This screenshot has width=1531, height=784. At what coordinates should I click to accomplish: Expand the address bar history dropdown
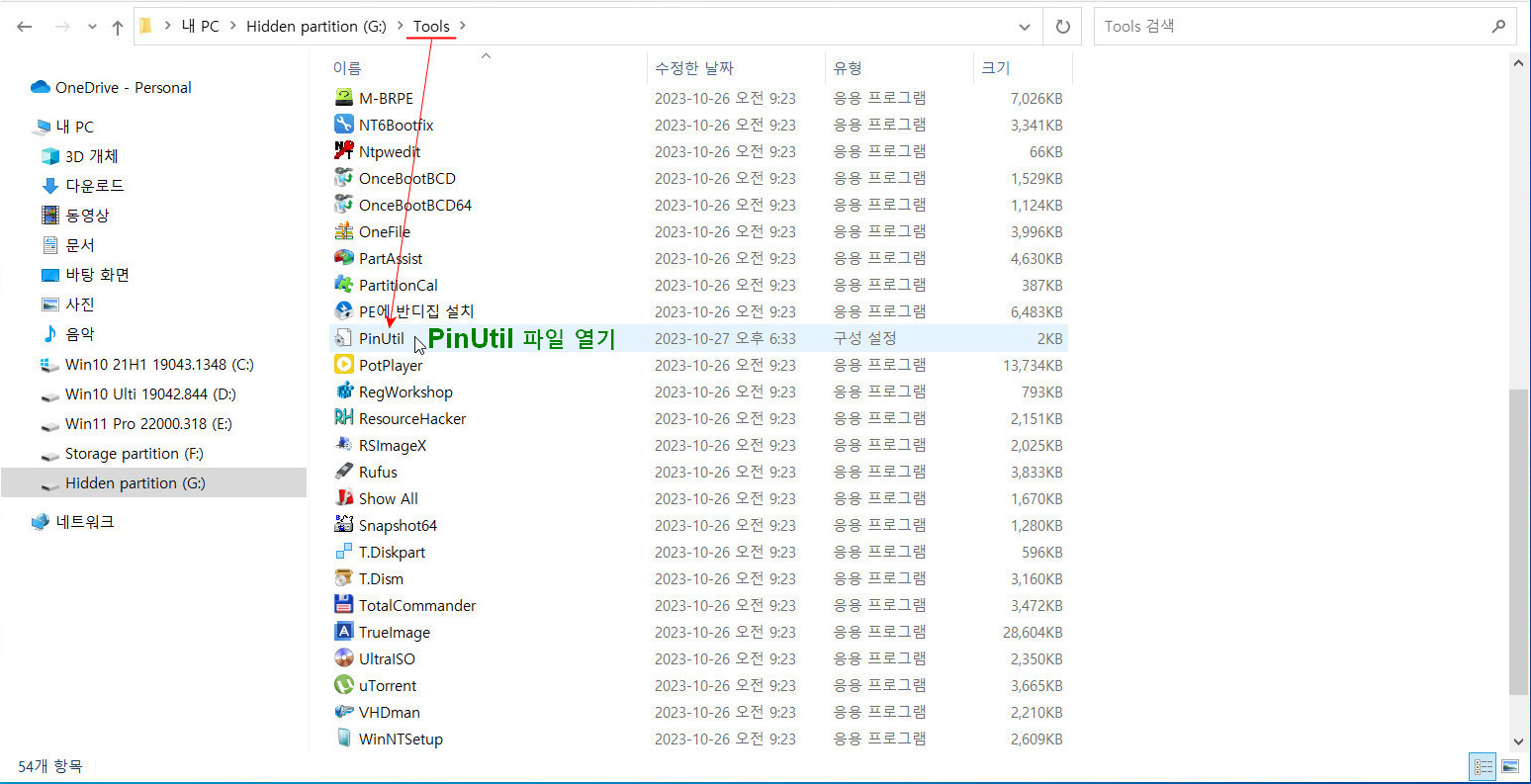1025,27
